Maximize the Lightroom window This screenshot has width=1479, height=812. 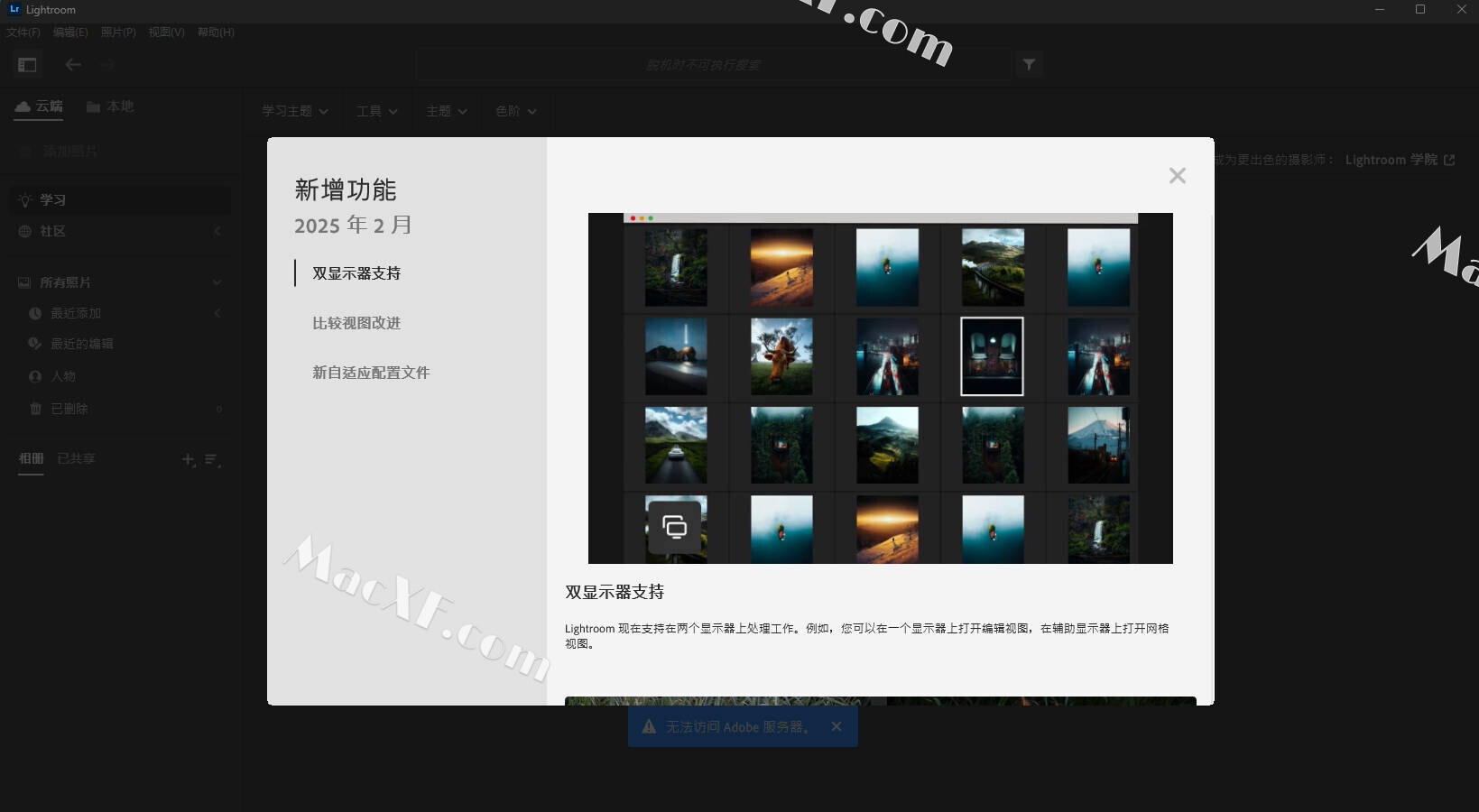pyautogui.click(x=1420, y=10)
